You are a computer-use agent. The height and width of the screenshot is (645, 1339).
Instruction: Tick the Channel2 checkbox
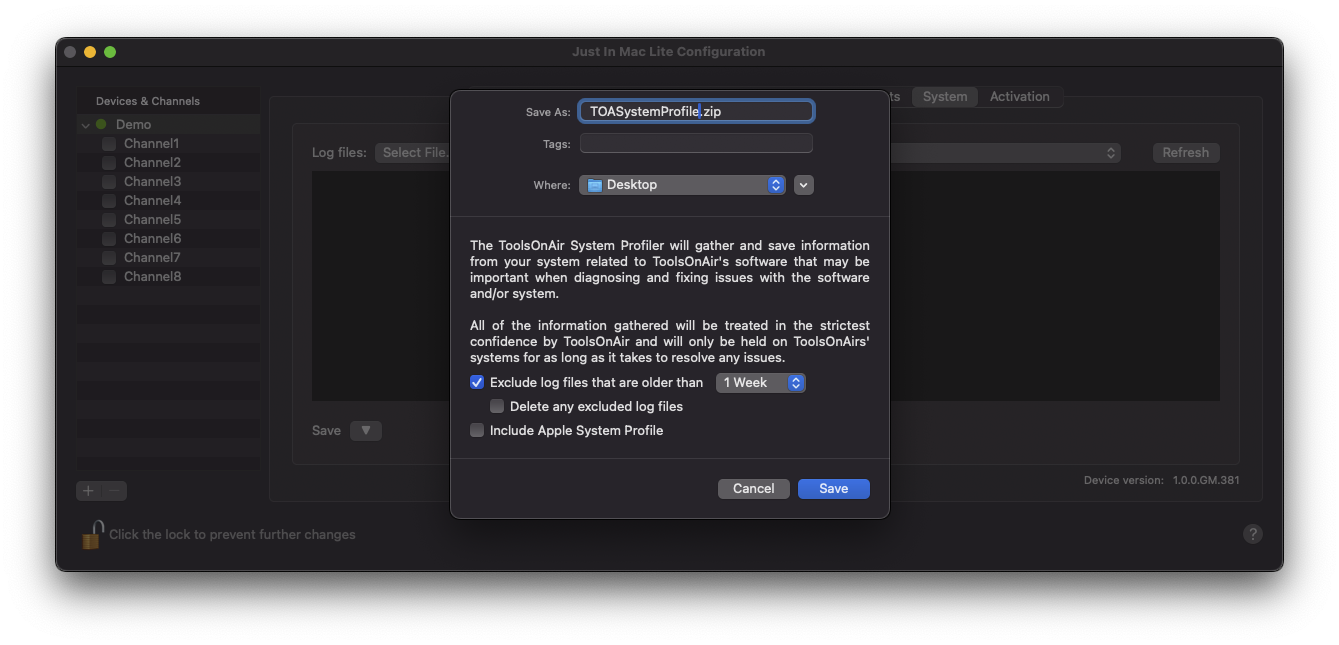tap(109, 163)
